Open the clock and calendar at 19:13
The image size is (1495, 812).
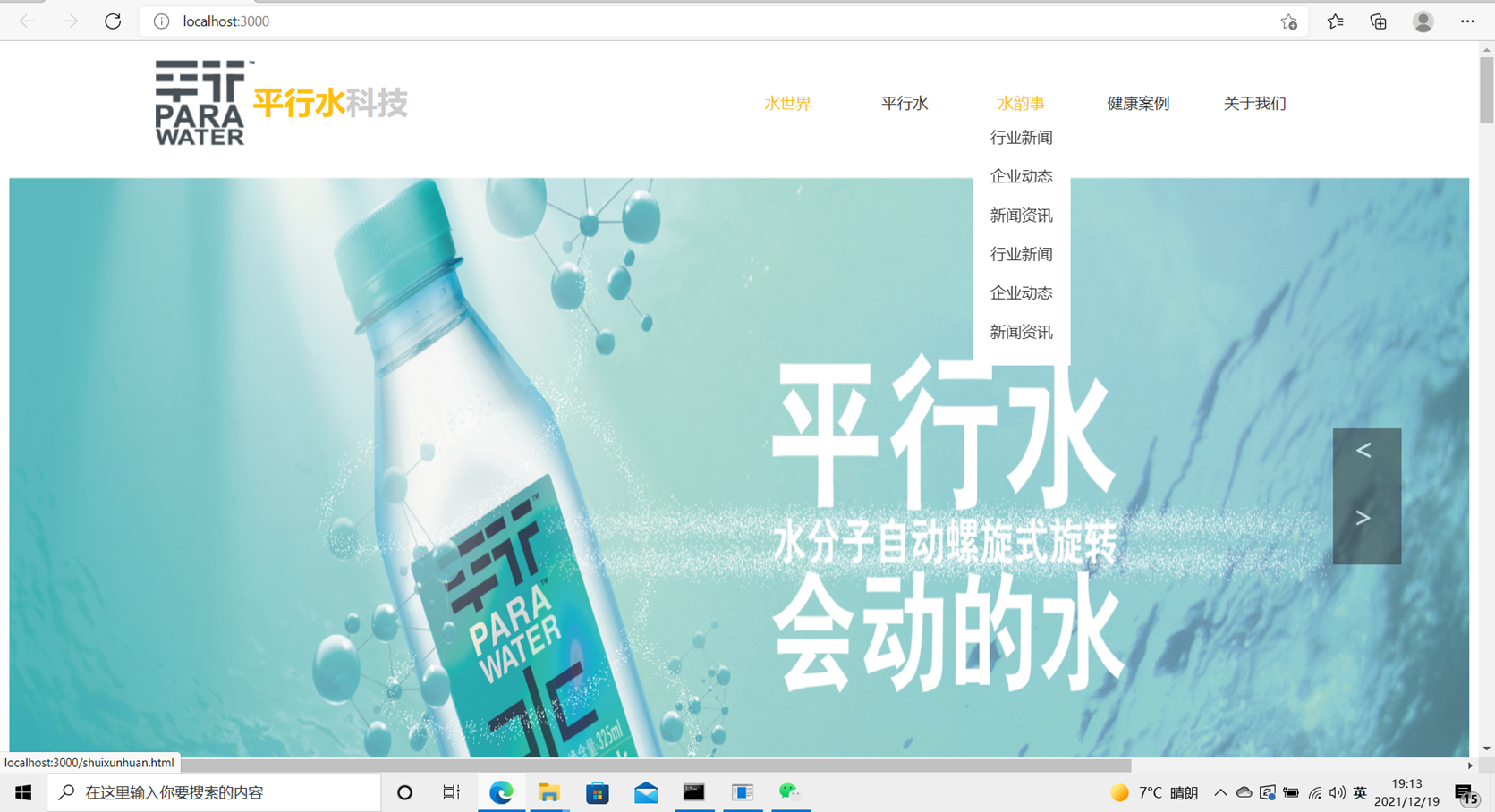1407,792
